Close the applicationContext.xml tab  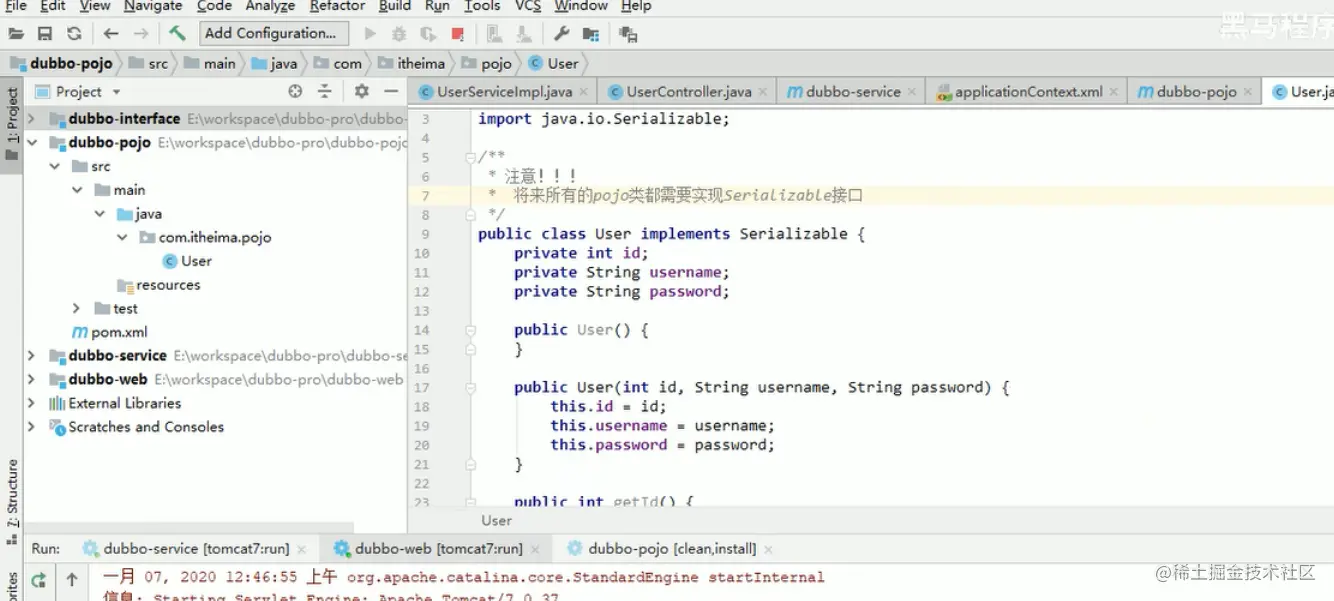1114,92
